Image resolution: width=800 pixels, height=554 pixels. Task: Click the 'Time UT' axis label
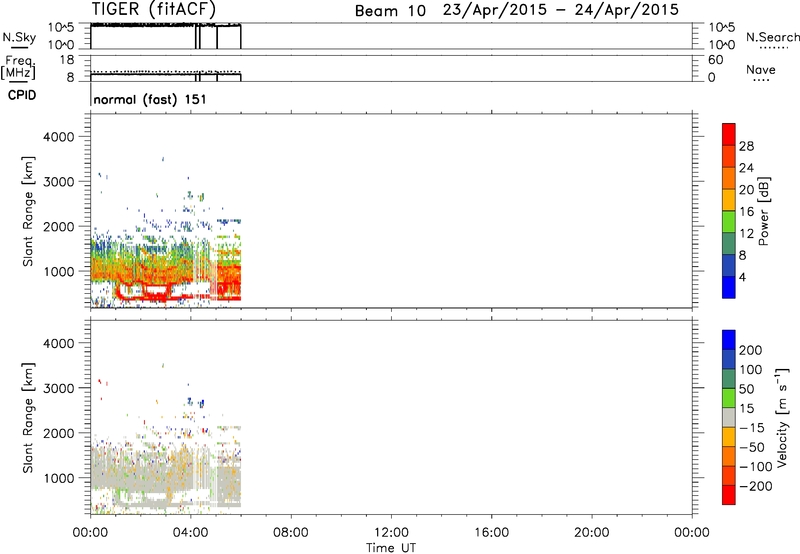click(x=391, y=548)
